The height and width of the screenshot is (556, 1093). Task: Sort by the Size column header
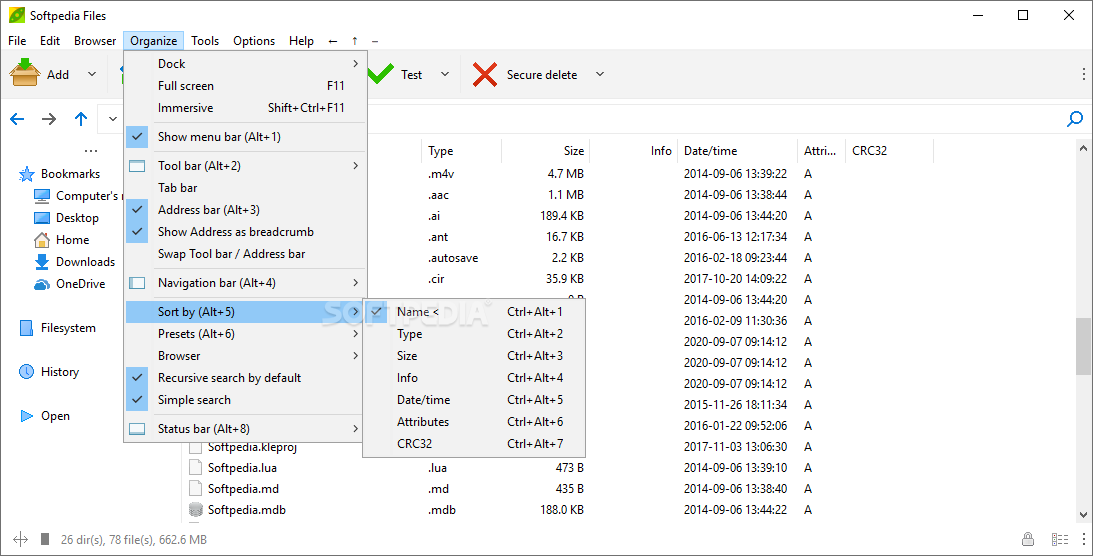click(x=546, y=150)
